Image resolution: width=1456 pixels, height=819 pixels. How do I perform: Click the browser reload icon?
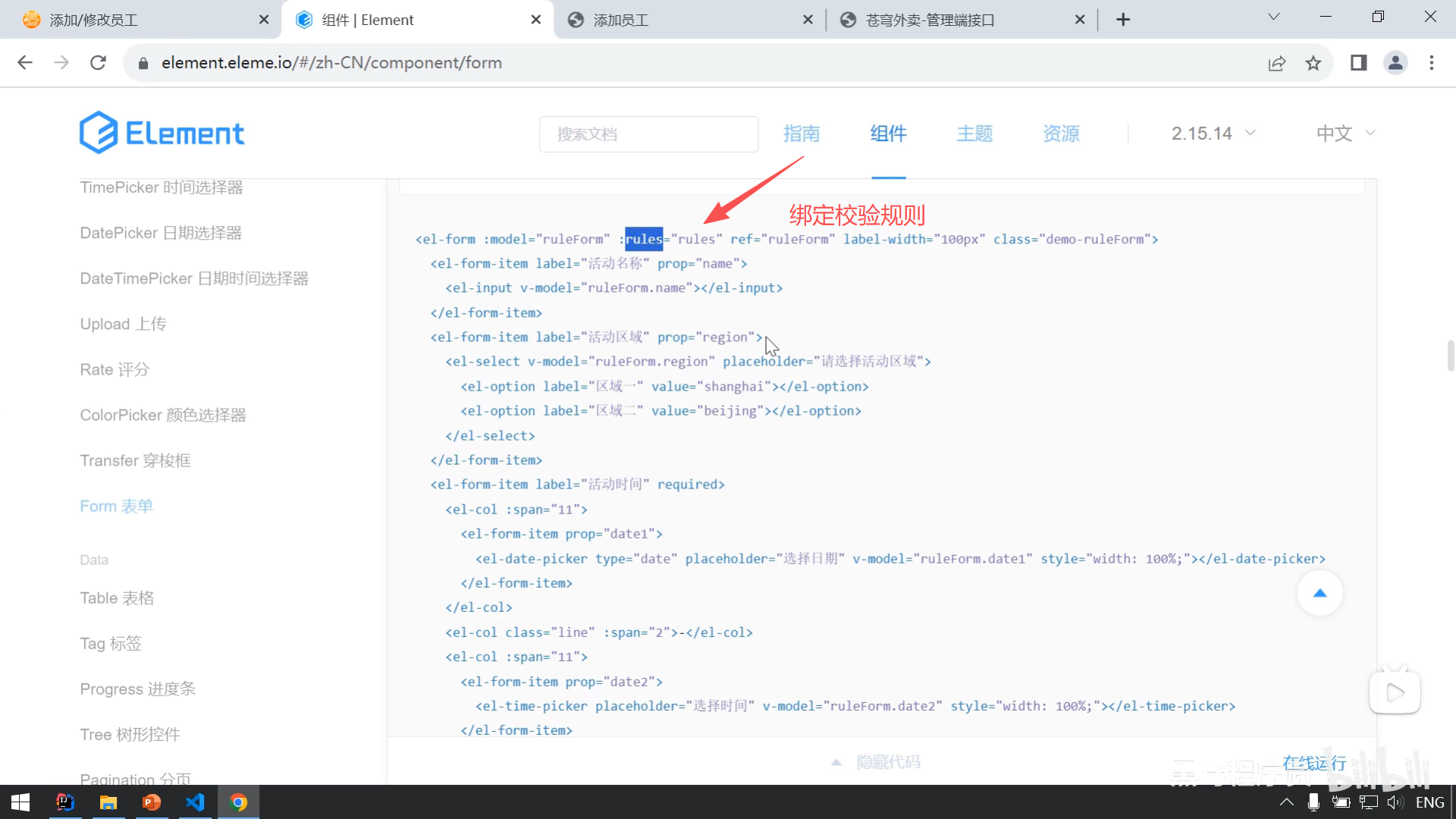pos(98,63)
